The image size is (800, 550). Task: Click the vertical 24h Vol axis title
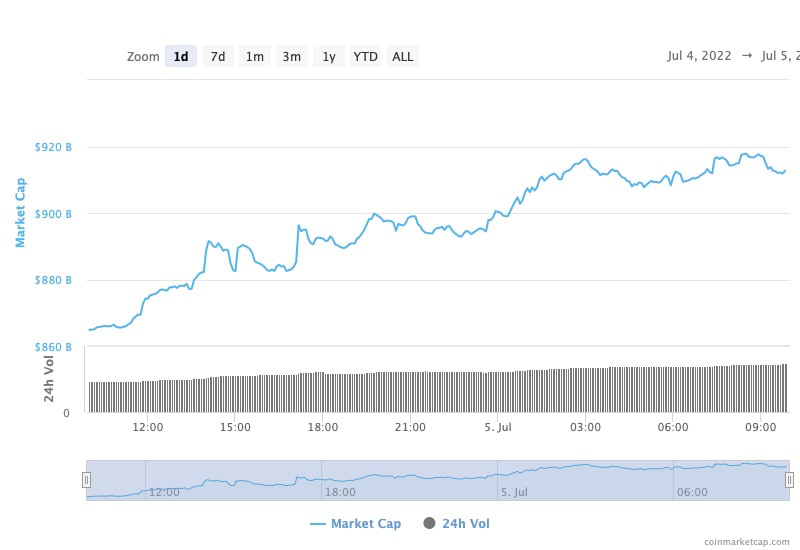click(49, 378)
